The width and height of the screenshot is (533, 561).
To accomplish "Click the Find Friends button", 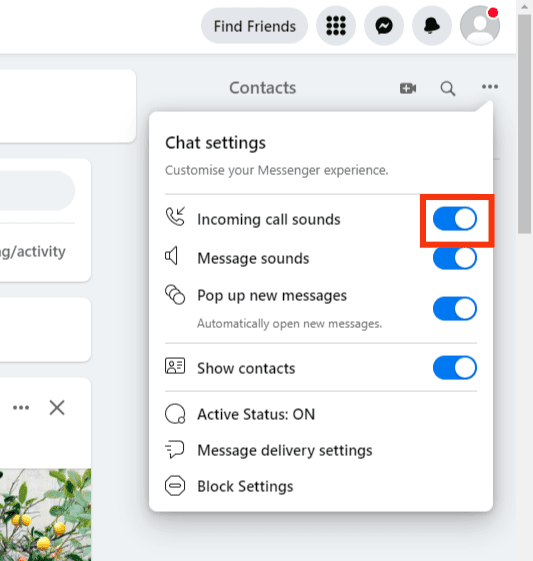I will pyautogui.click(x=254, y=26).
